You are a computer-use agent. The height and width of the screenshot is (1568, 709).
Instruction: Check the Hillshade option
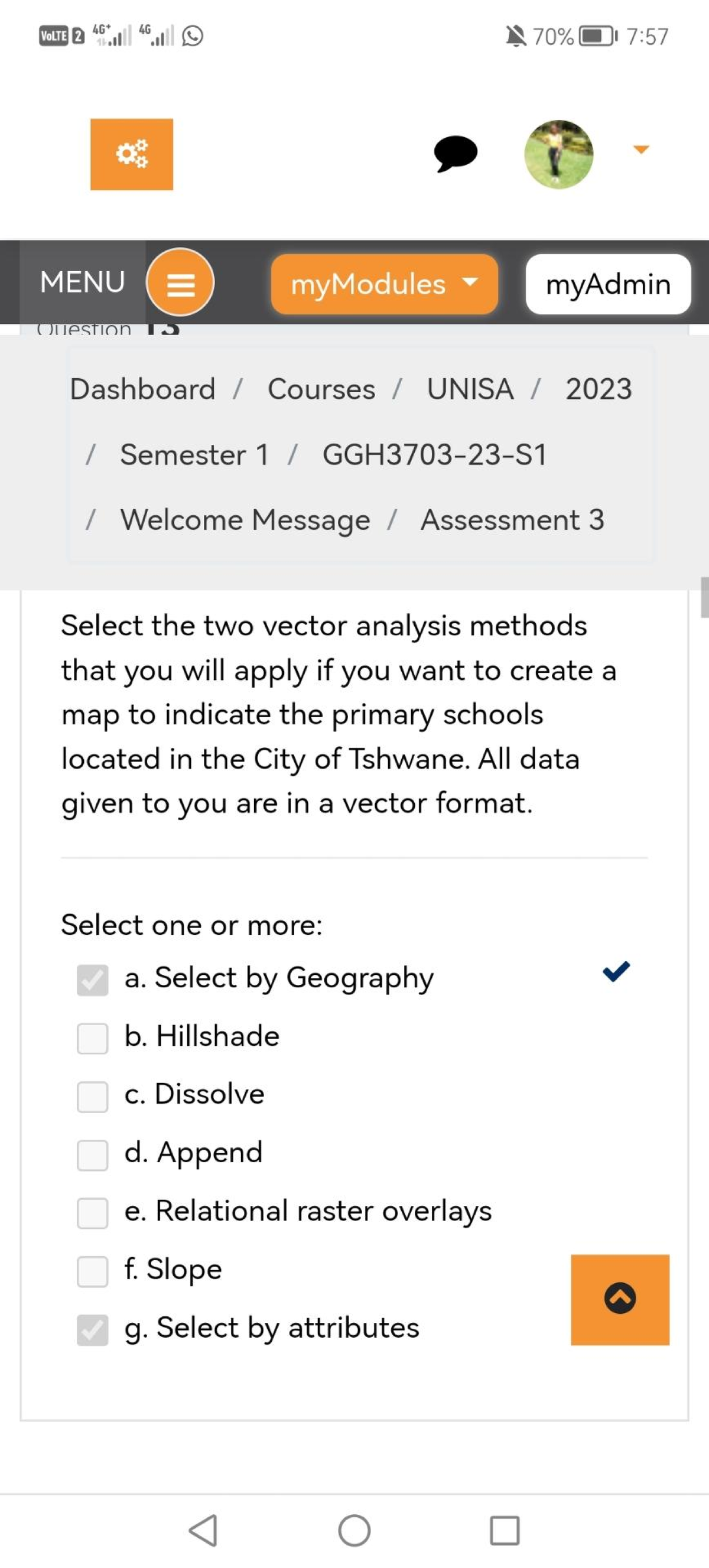point(93,1038)
